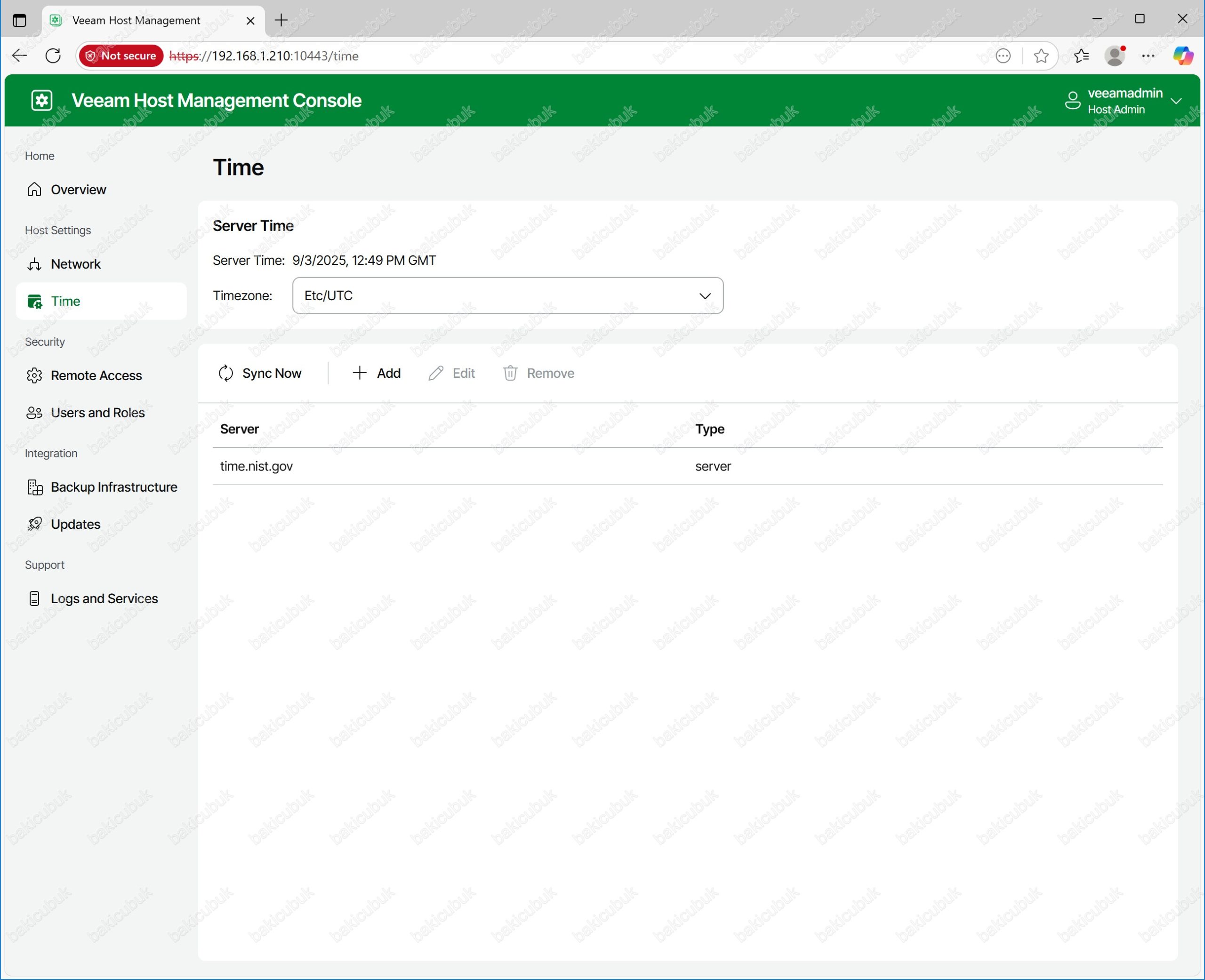
Task: Click the trash icon next to Remove
Action: coord(510,373)
